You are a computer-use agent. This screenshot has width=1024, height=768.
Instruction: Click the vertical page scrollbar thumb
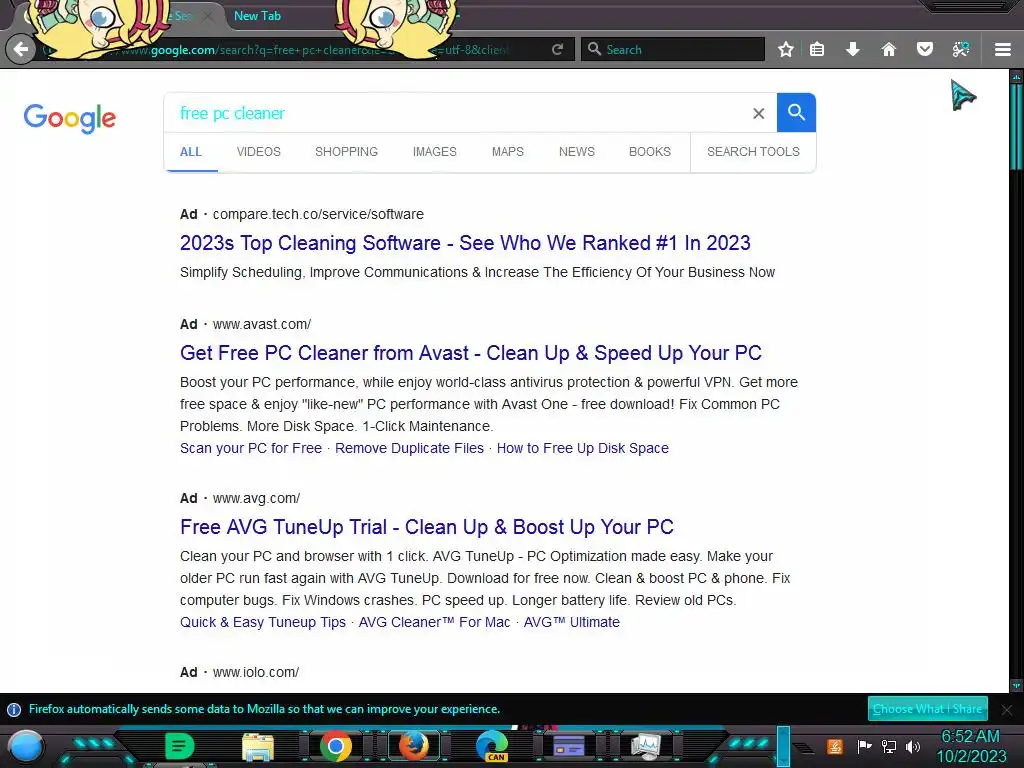[1016, 126]
